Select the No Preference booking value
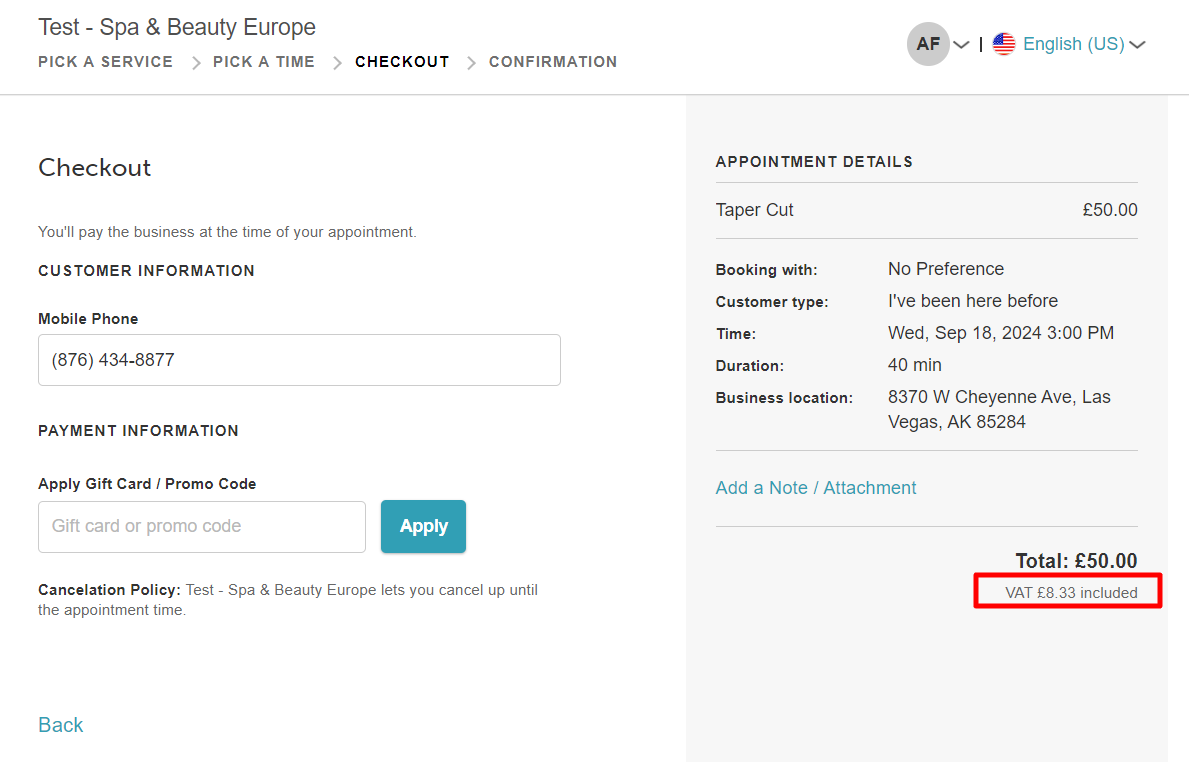1189x762 pixels. pos(946,269)
